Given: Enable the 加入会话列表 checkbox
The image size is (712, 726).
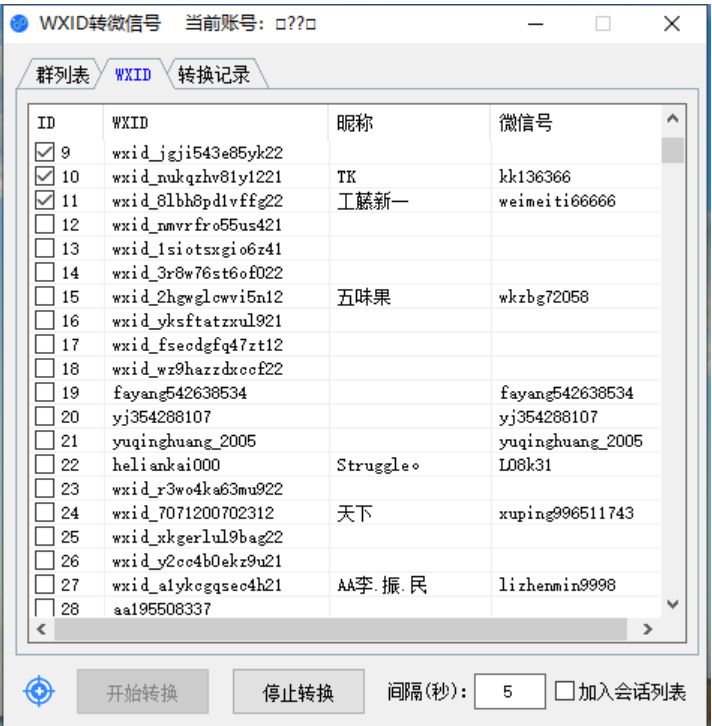Looking at the screenshot, I should 565,691.
